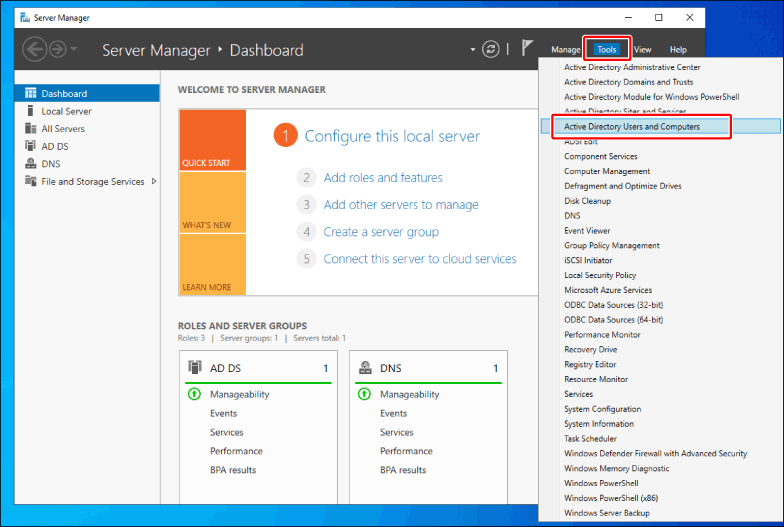Viewport: 784px width, 527px height.
Task: Select the Quick Start tile
Action: tap(212, 140)
